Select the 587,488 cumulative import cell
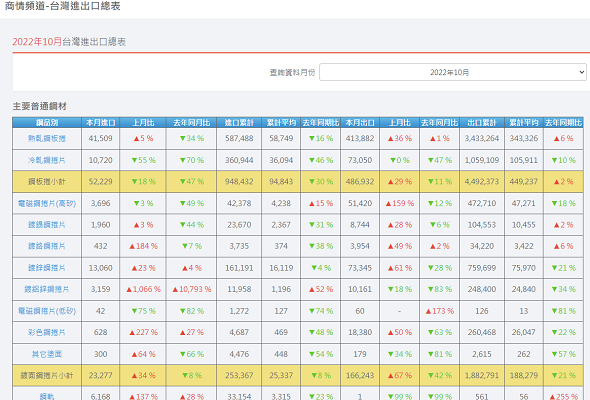 click(239, 138)
